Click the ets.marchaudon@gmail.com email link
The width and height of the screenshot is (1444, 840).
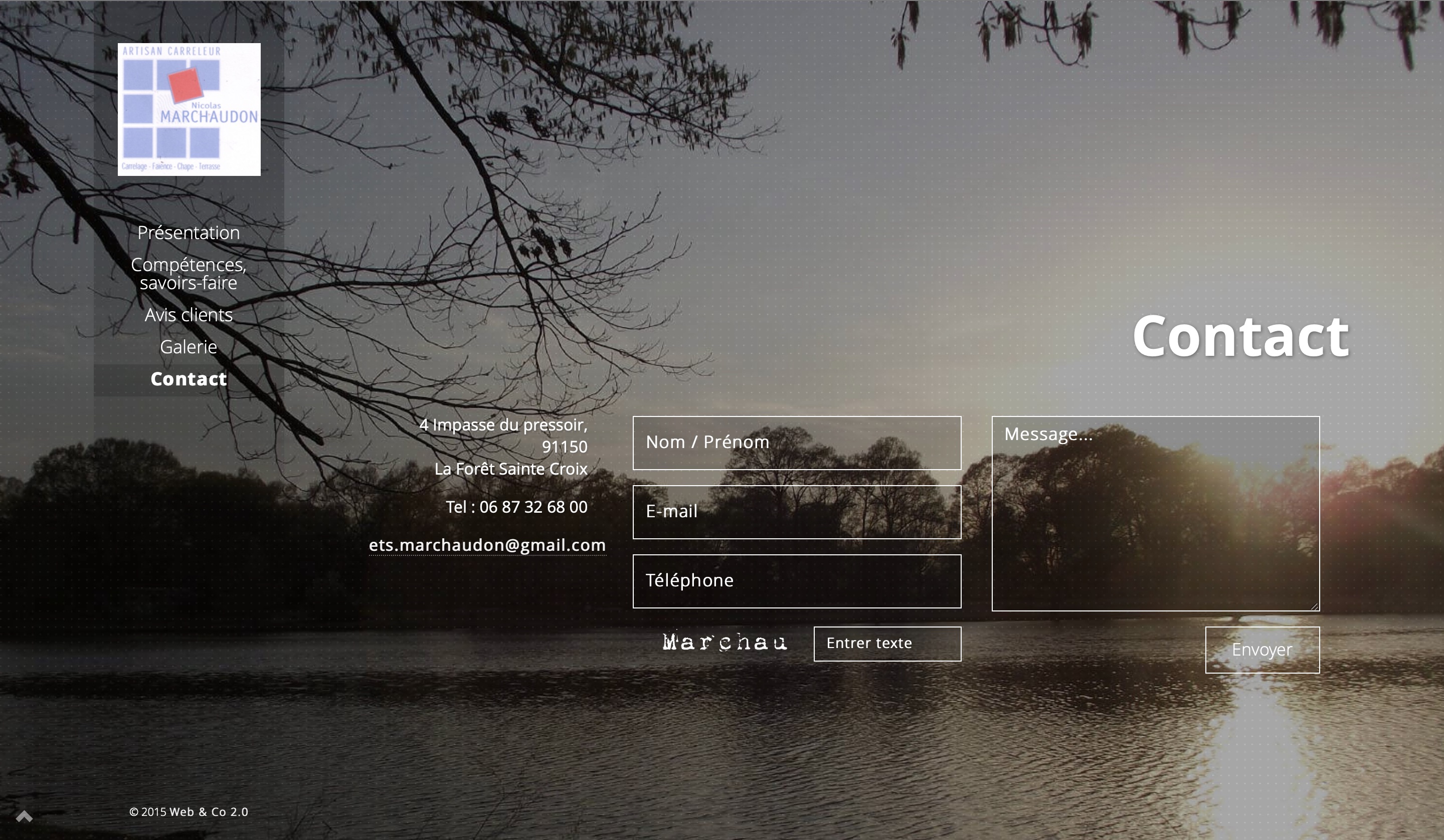[487, 545]
